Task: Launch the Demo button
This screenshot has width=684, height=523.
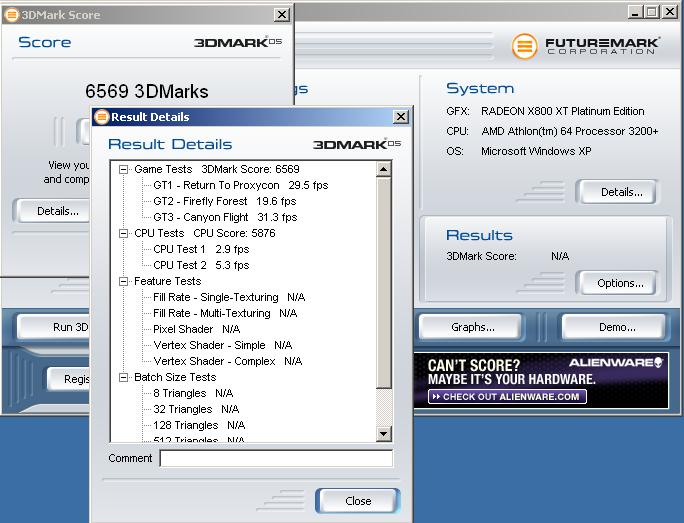Action: pyautogui.click(x=614, y=327)
